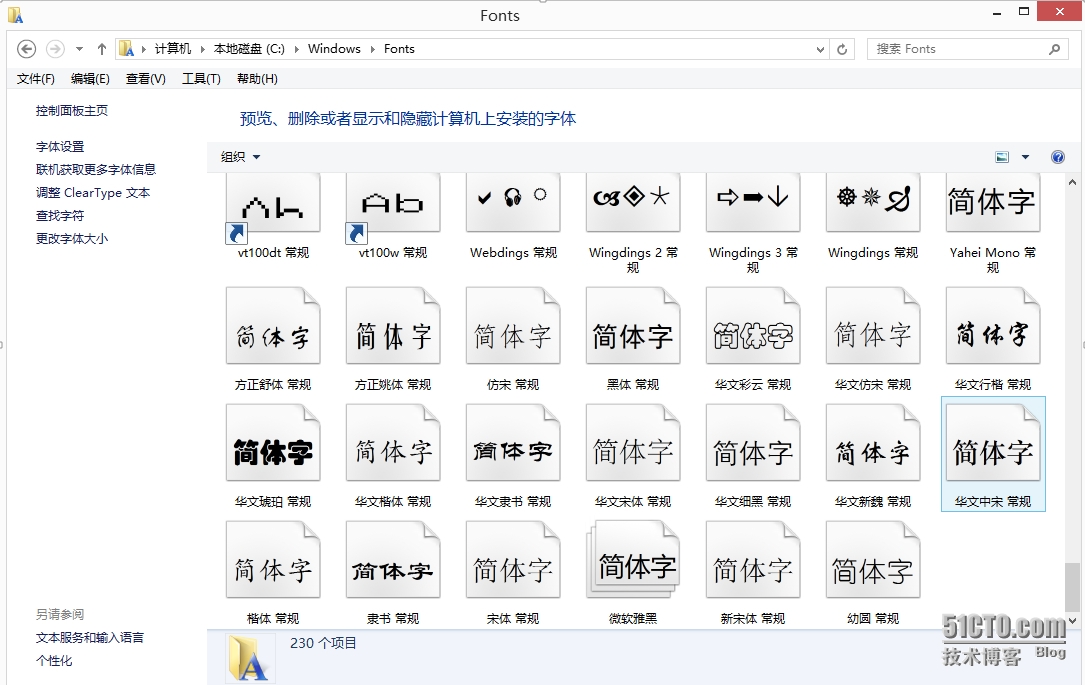Screen dimensions: 1085x685
Task: Expand the view options dropdown arrow
Action: pyautogui.click(x=1025, y=157)
